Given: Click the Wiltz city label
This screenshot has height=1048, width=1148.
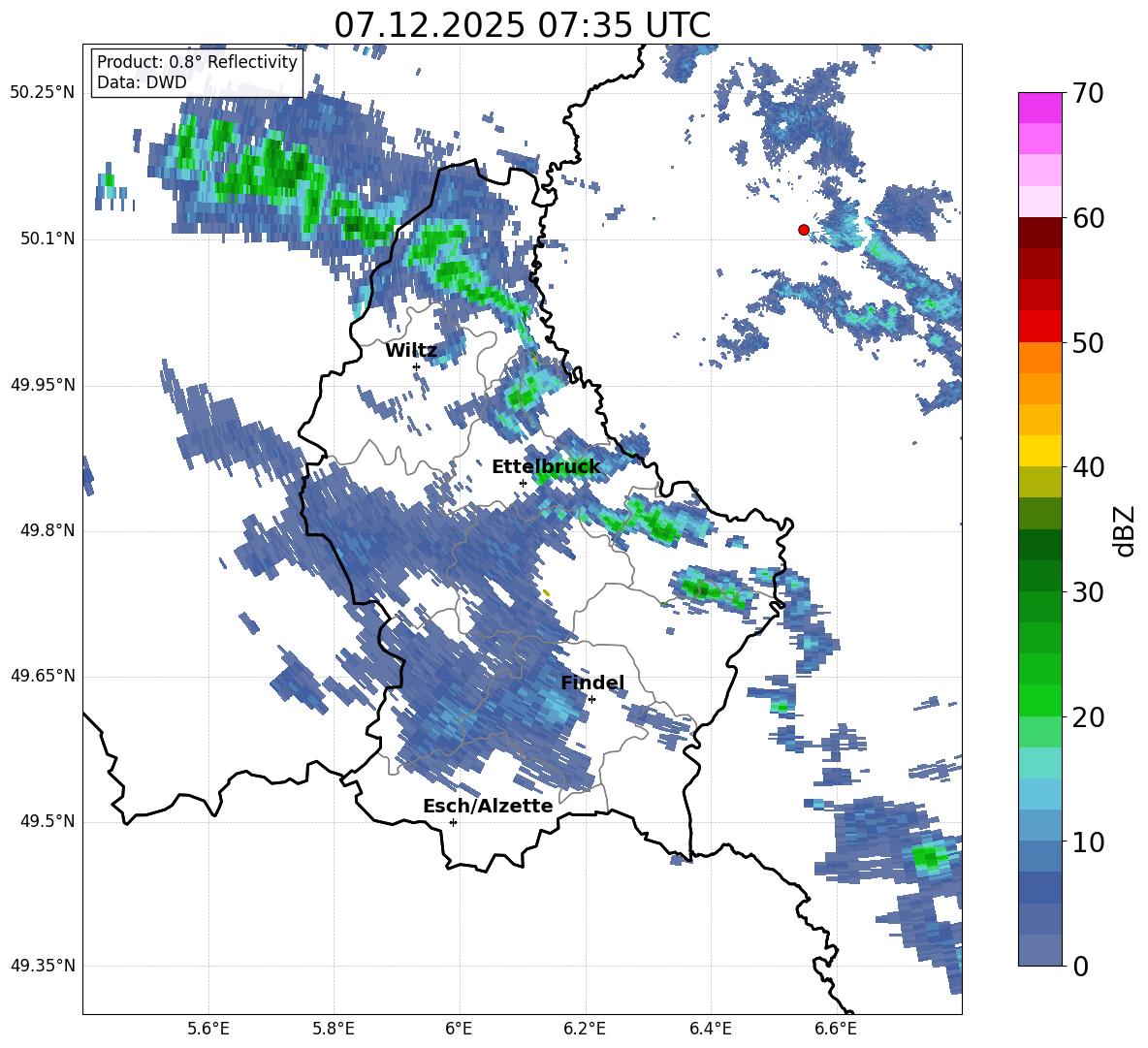Looking at the screenshot, I should (x=411, y=351).
